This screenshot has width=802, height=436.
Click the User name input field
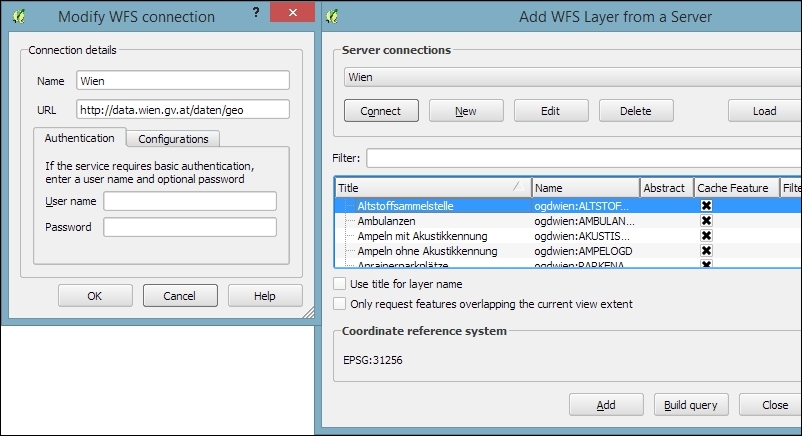pyautogui.click(x=190, y=201)
